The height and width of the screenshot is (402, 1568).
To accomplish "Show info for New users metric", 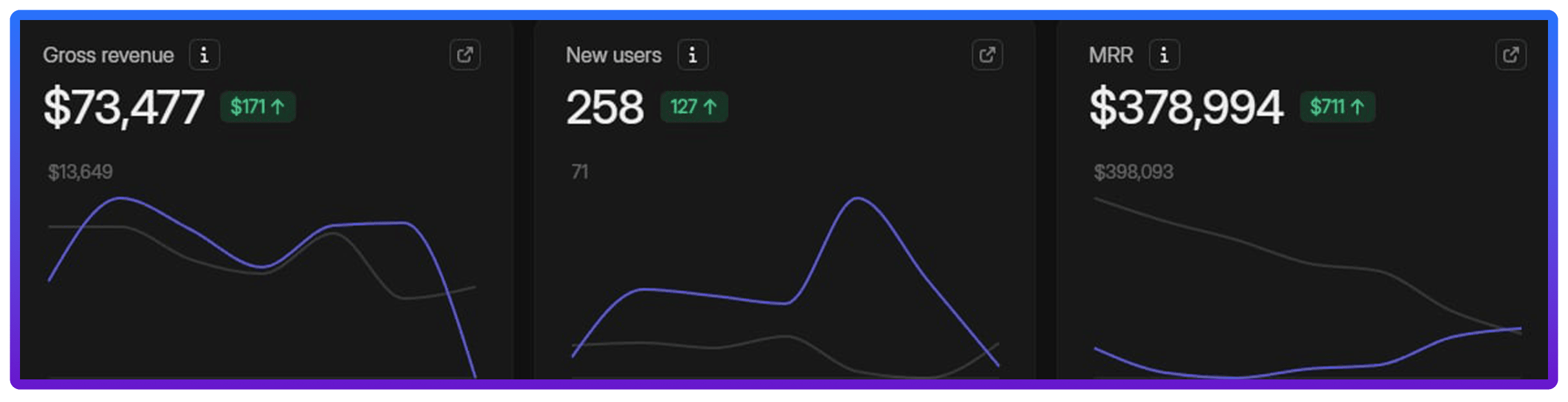I will 693,55.
